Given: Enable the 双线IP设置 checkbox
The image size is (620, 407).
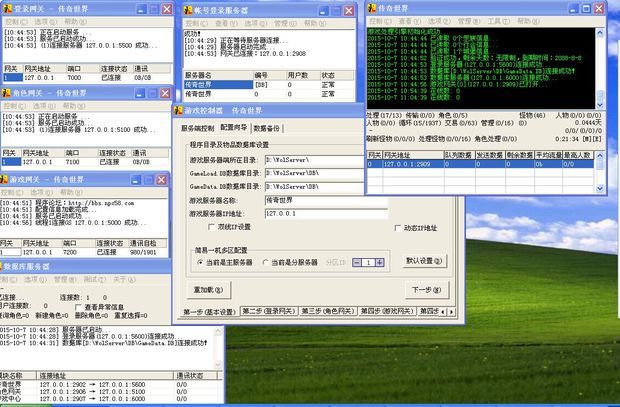Looking at the screenshot, I should tap(212, 227).
